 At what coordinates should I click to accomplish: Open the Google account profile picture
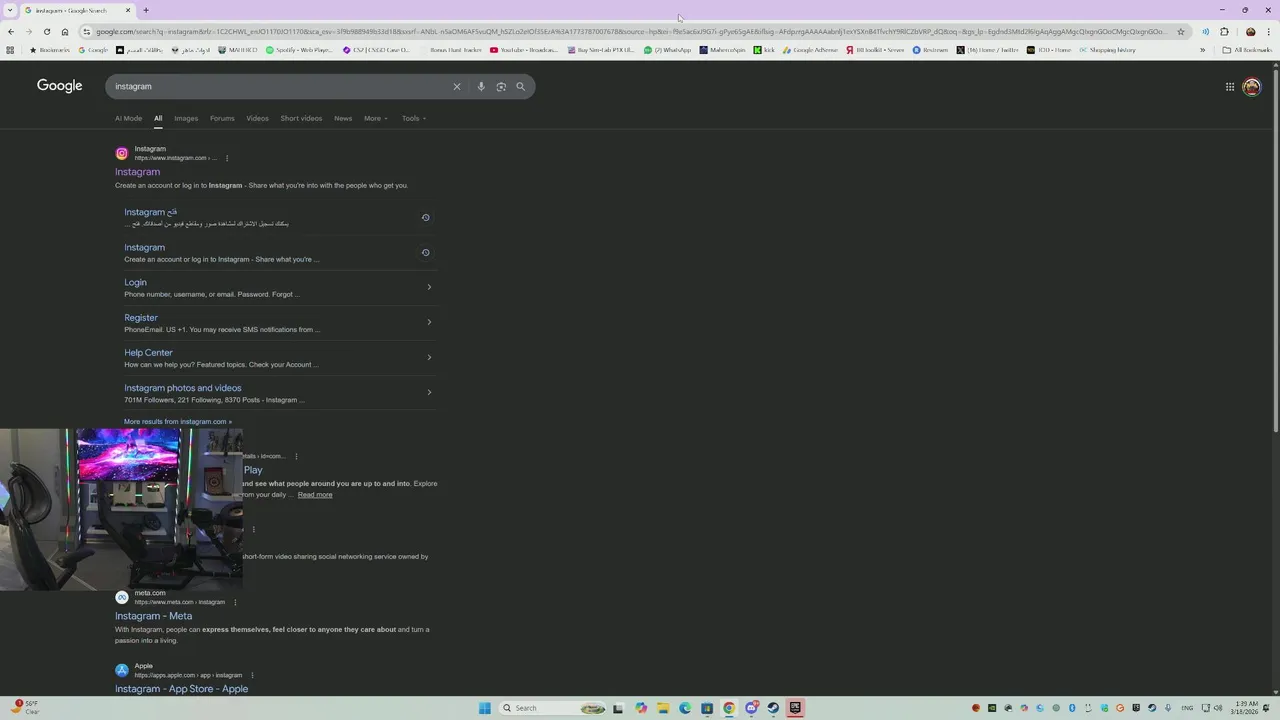[x=1251, y=87]
